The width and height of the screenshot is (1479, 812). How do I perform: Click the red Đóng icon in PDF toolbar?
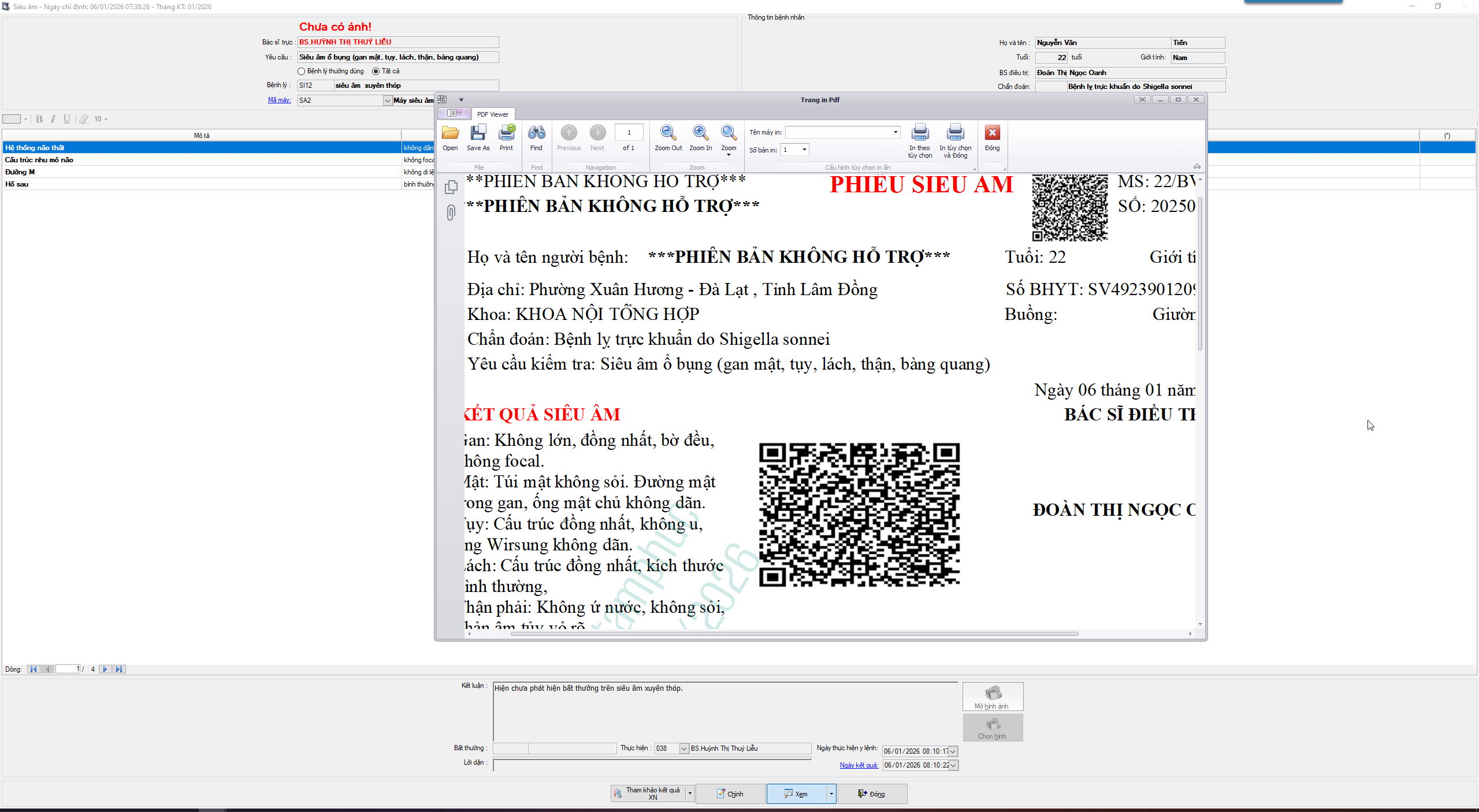[992, 134]
